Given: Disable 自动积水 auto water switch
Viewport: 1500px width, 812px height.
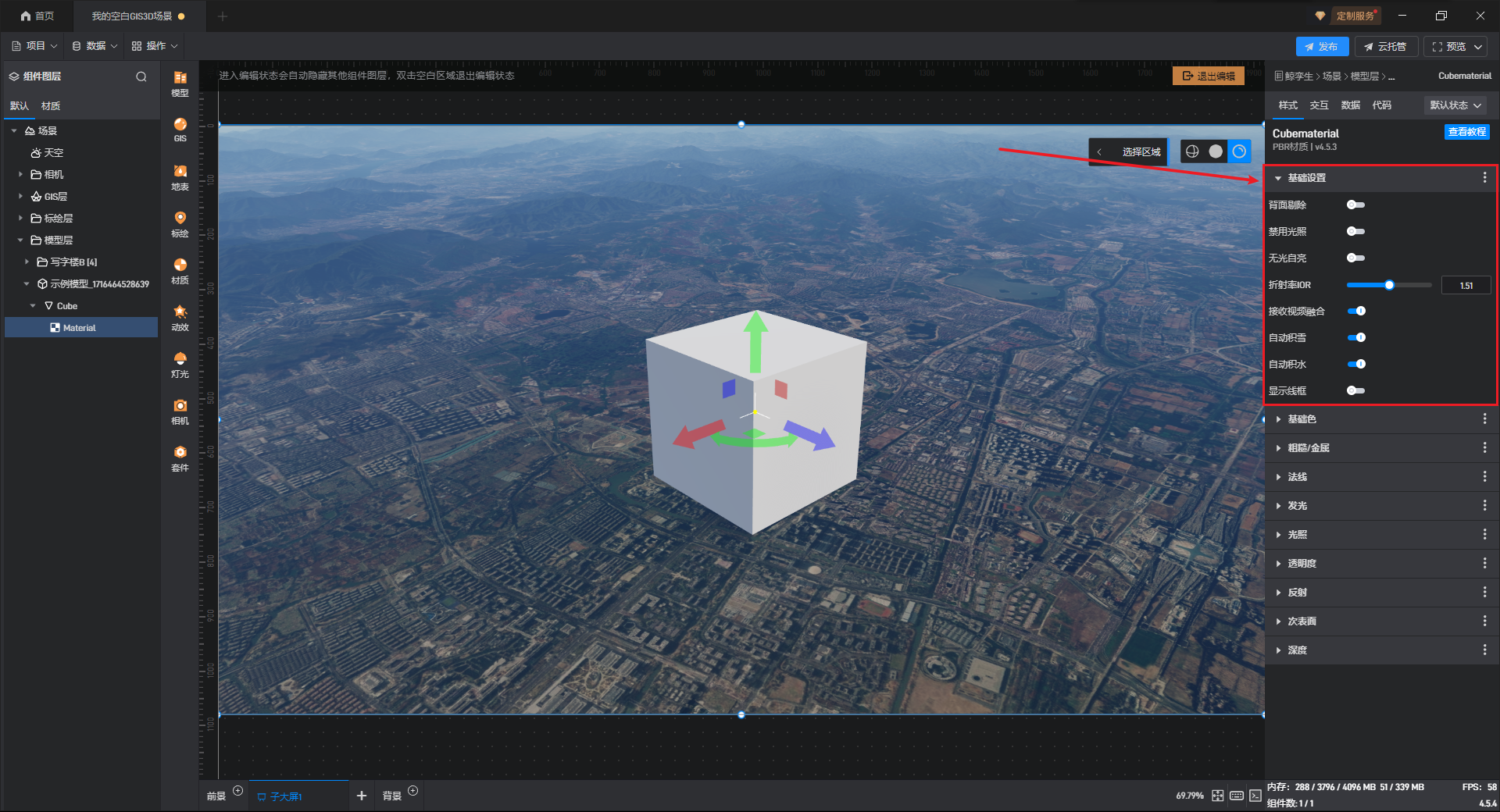Looking at the screenshot, I should [1356, 364].
